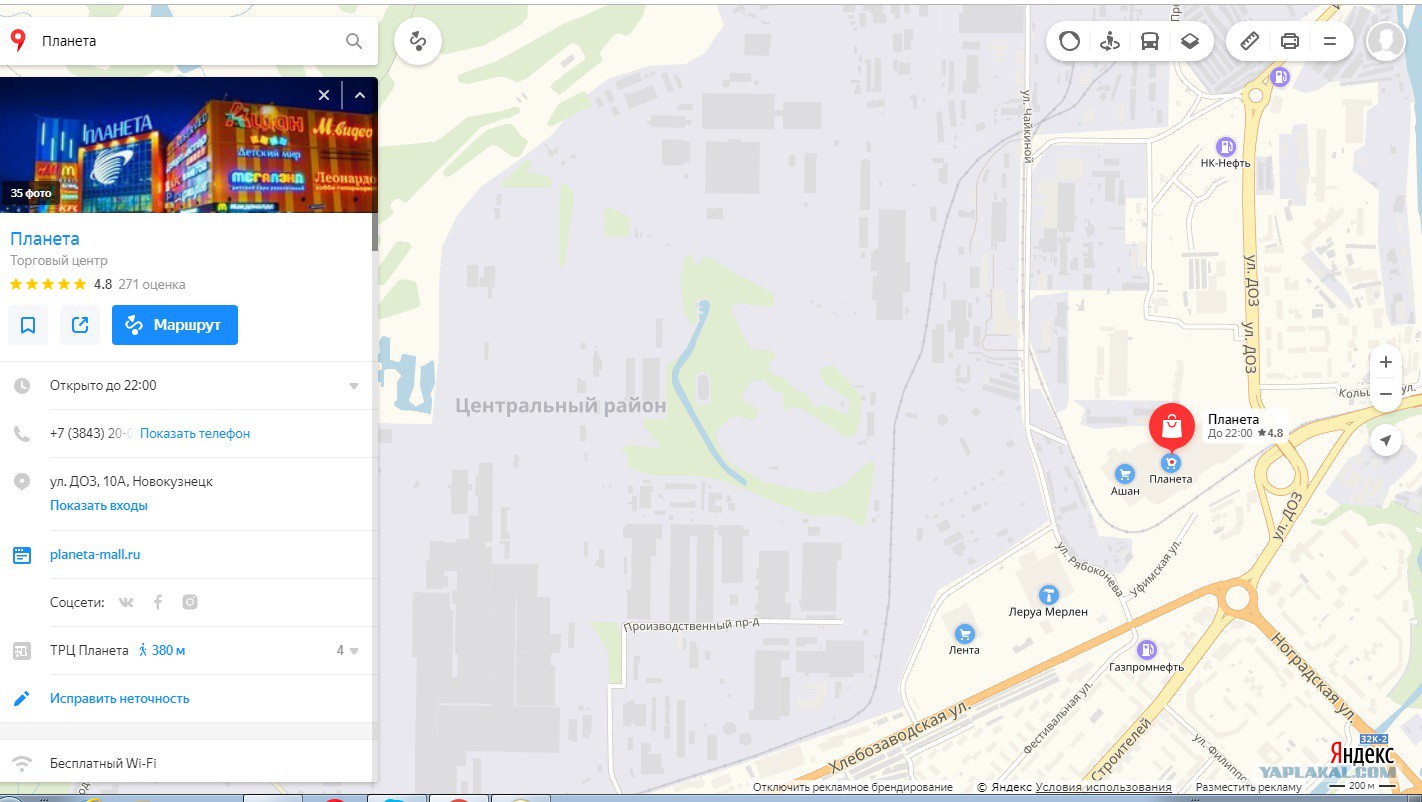
Task: Select the ruler distance tool
Action: coord(1250,41)
